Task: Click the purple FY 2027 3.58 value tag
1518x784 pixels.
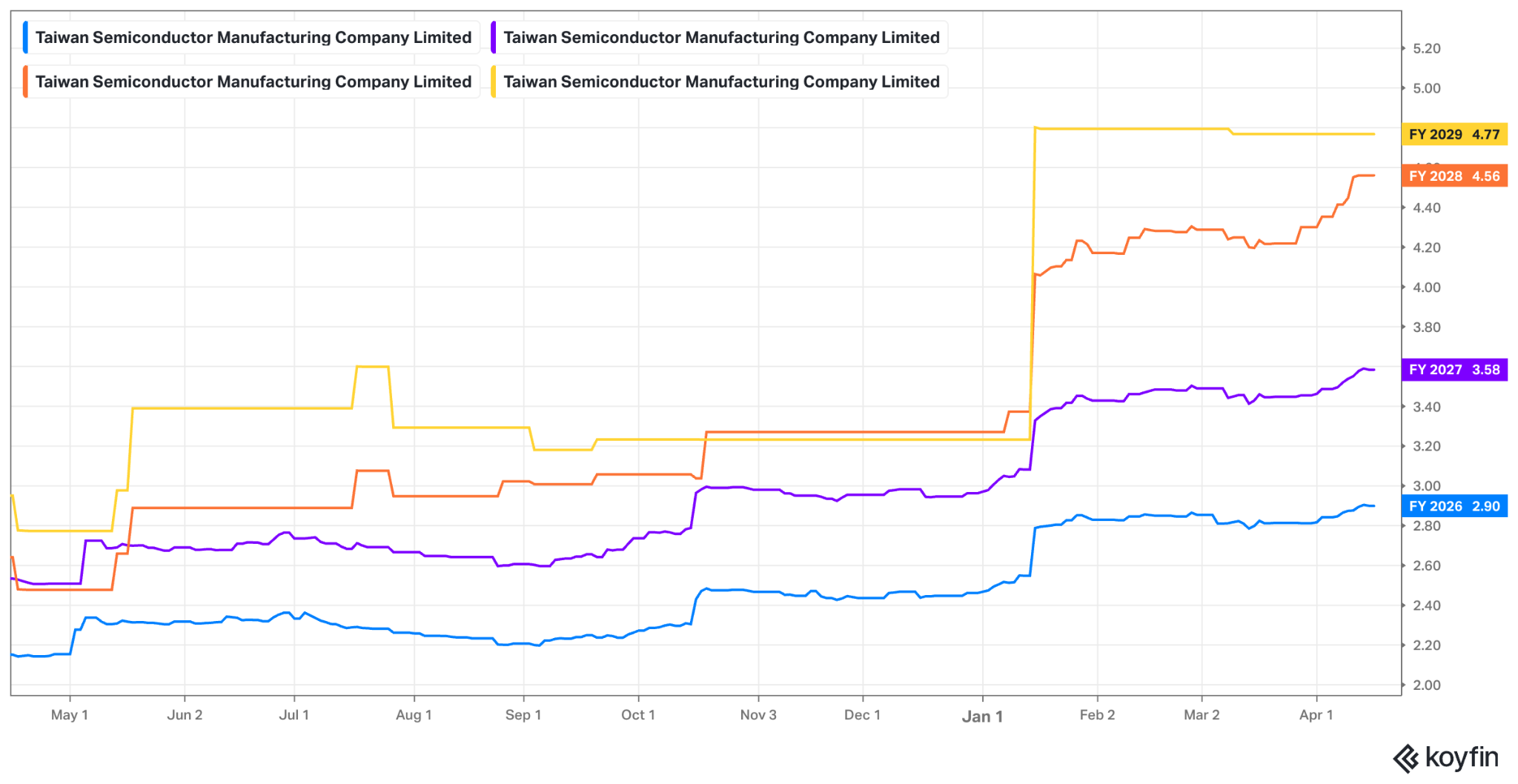Action: (1454, 369)
